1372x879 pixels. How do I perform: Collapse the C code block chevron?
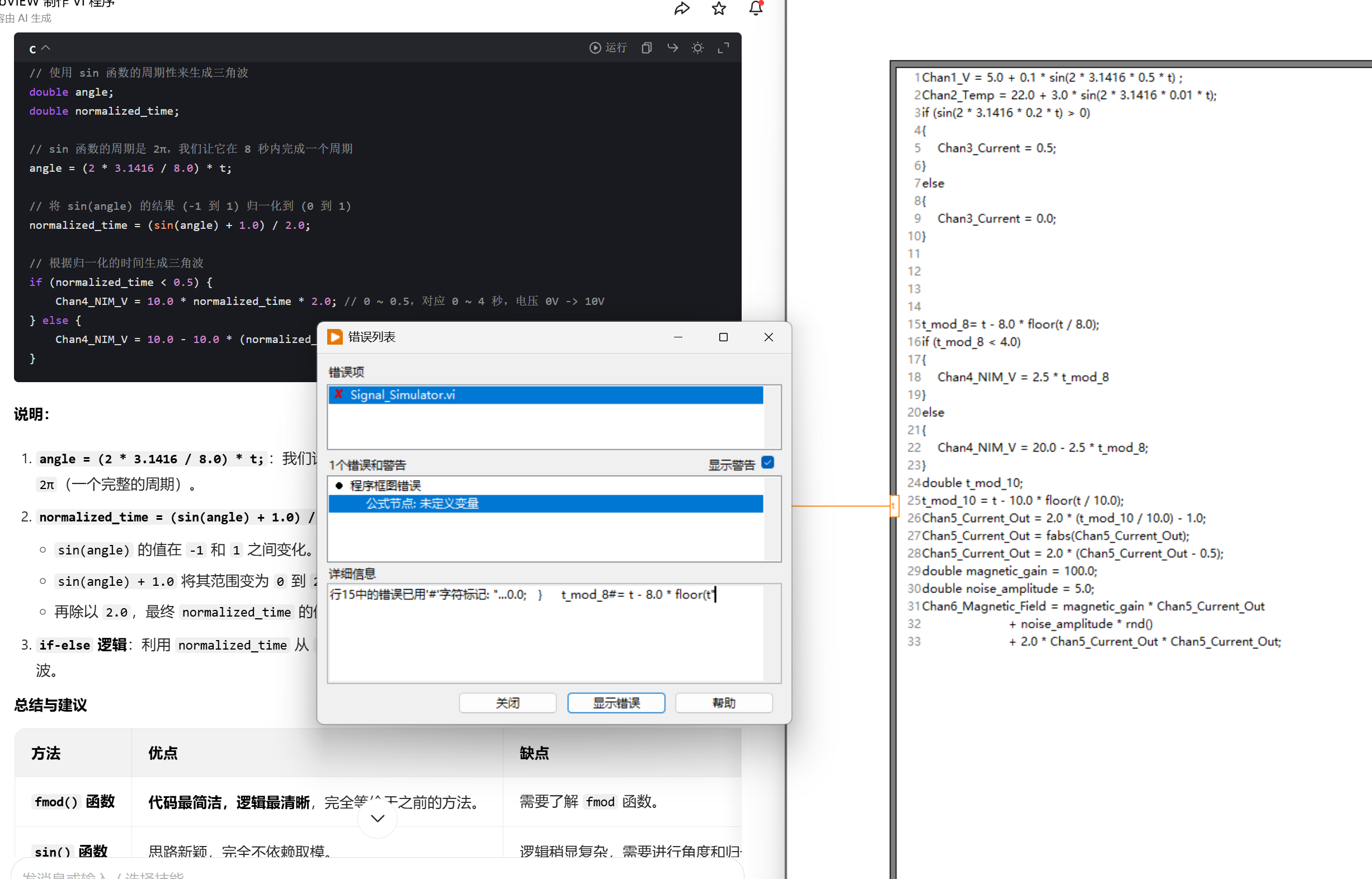[46, 49]
